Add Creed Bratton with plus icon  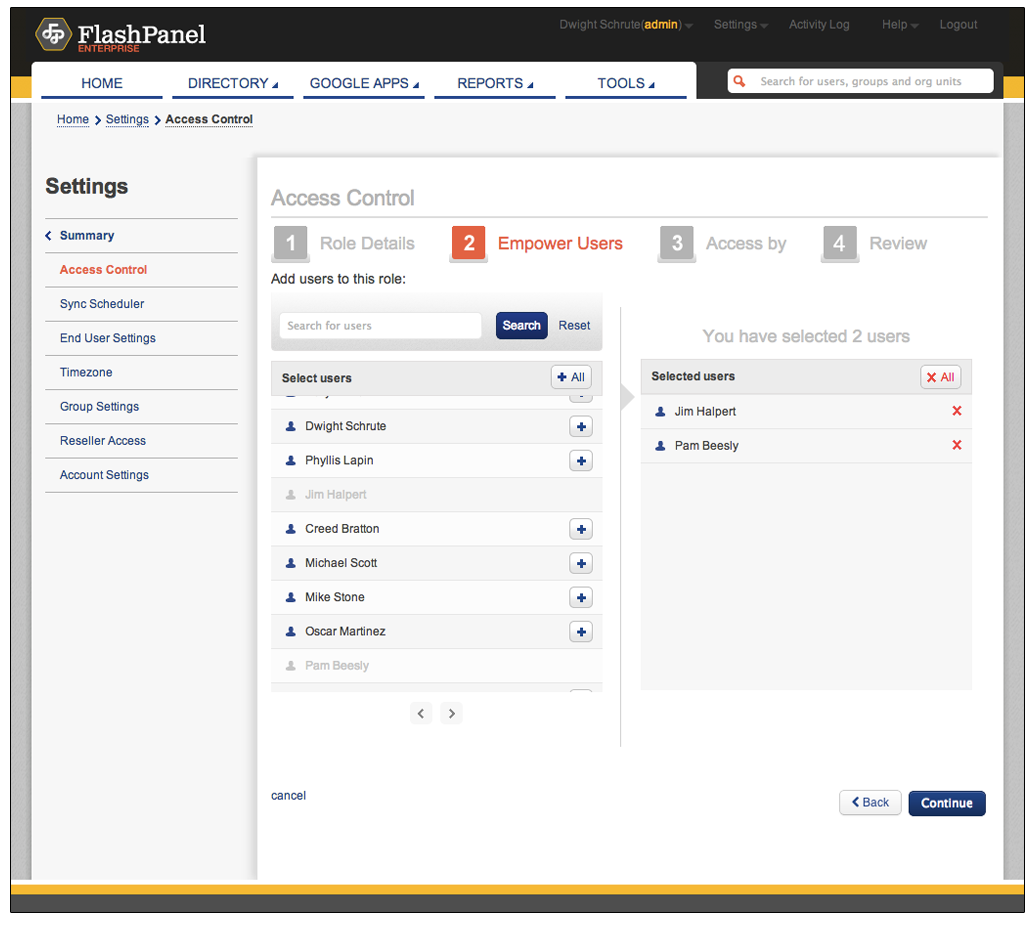point(580,529)
